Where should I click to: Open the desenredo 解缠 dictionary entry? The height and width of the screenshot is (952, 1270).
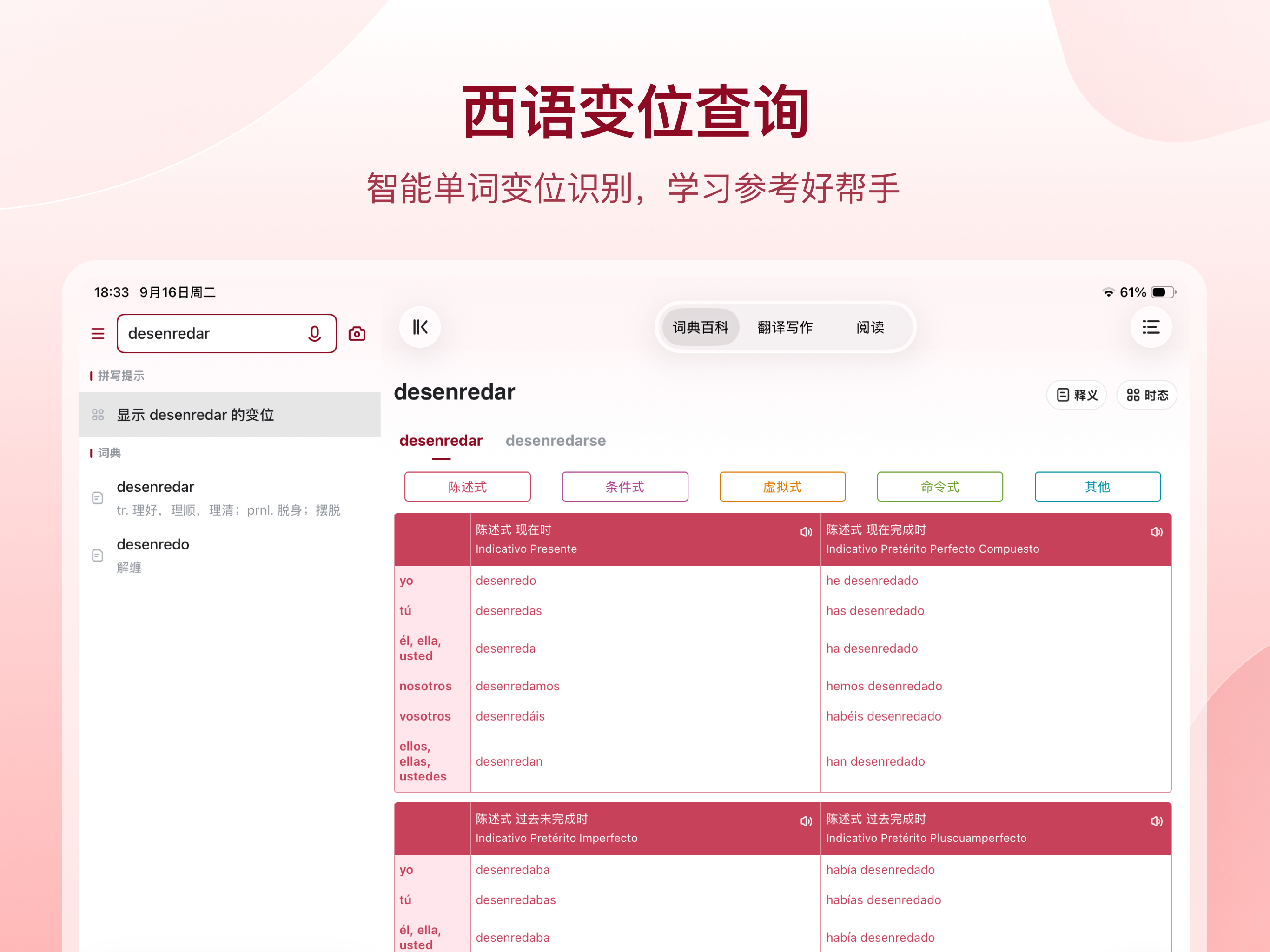pos(230,555)
